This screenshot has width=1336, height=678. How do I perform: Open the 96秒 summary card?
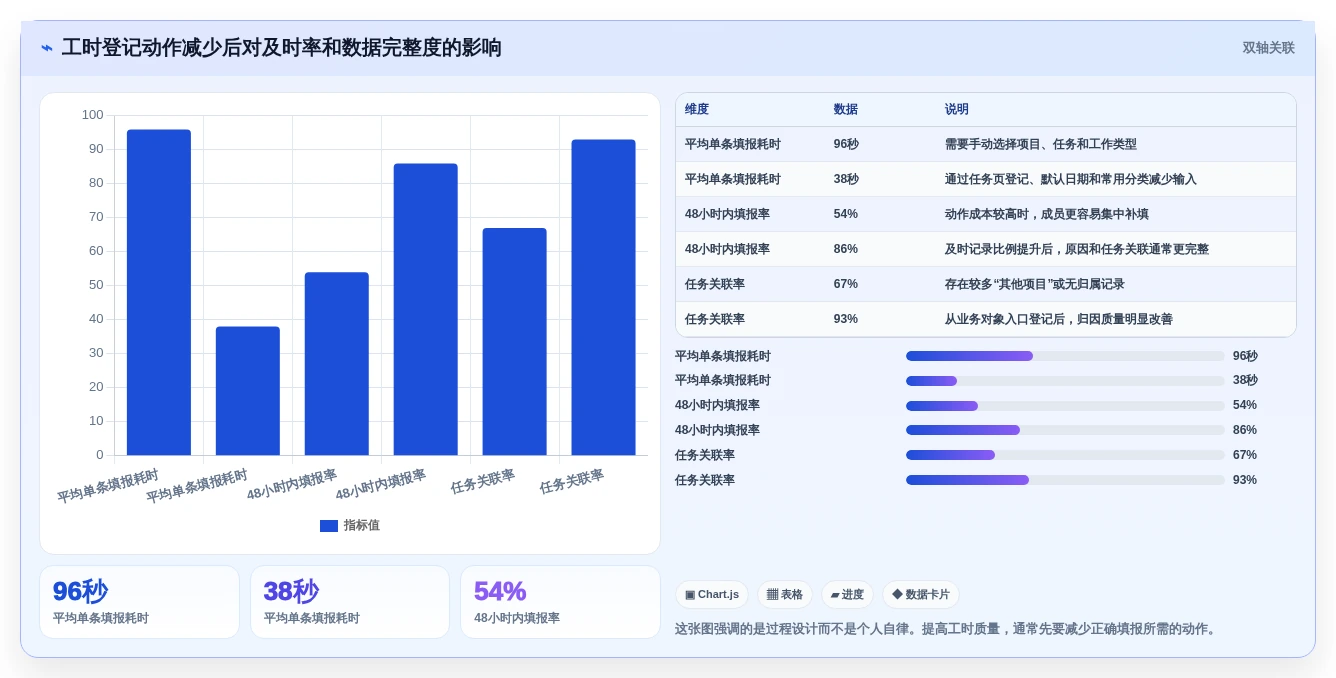click(139, 602)
